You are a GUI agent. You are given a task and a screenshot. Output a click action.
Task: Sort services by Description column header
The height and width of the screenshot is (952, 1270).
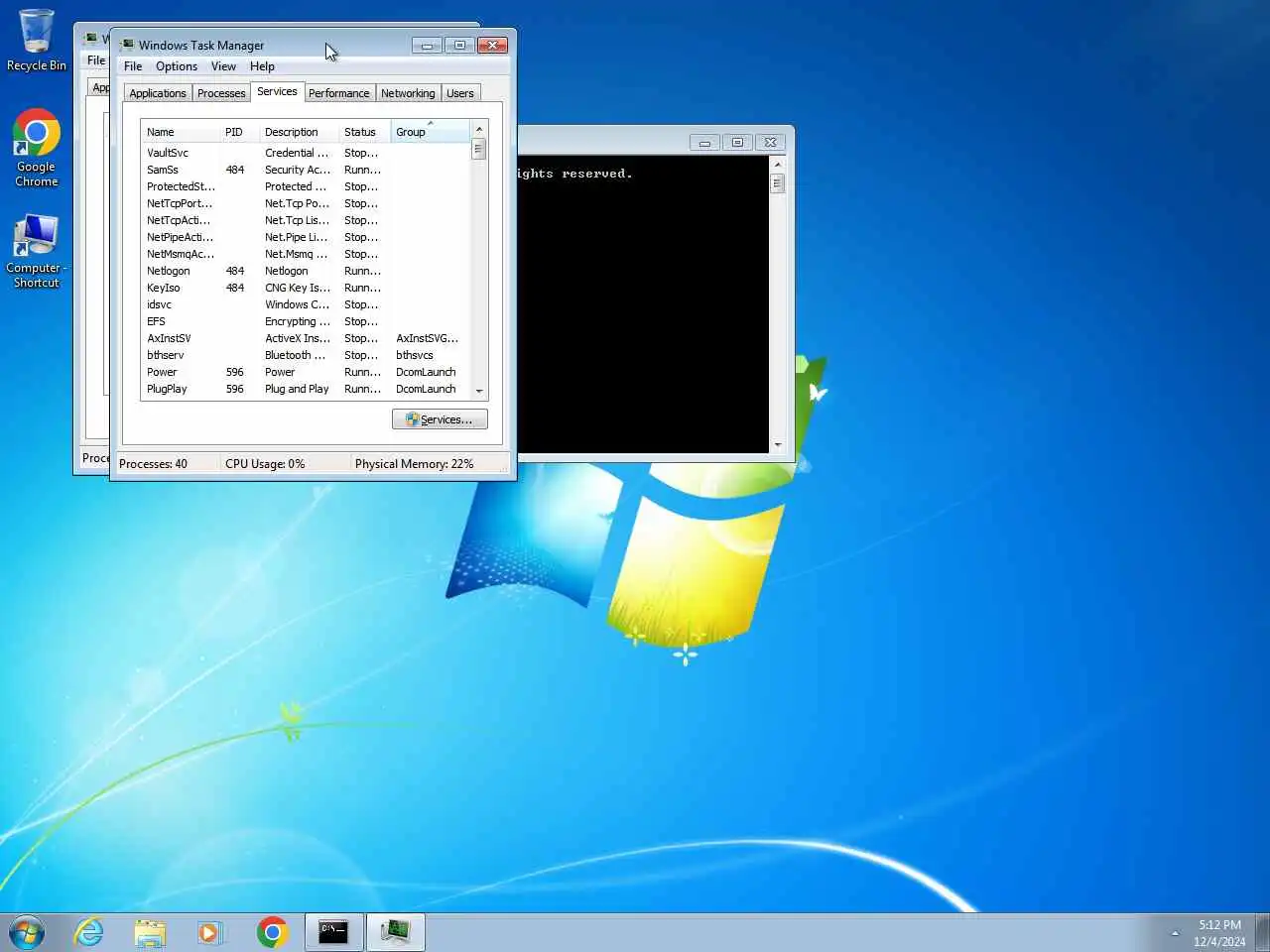[x=299, y=132]
